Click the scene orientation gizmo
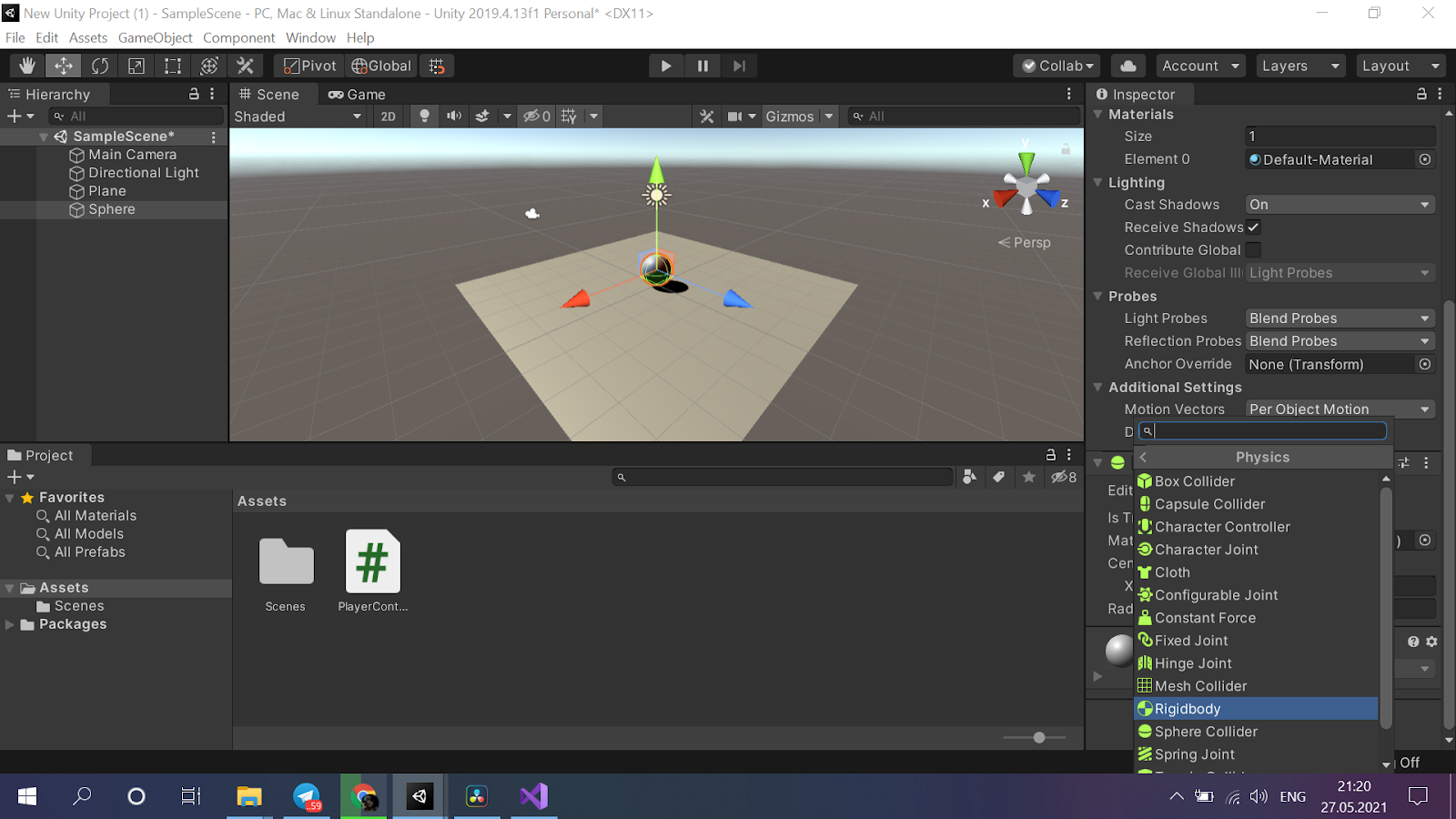This screenshot has height=819, width=1456. [x=1026, y=185]
